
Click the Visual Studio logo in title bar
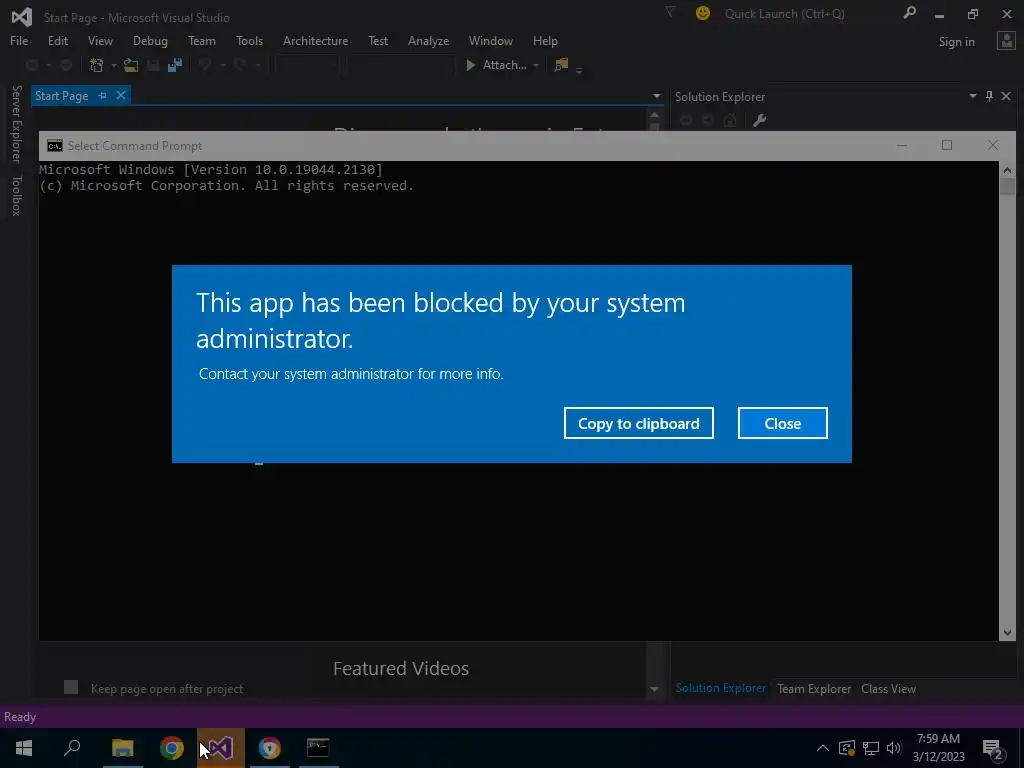point(22,16)
